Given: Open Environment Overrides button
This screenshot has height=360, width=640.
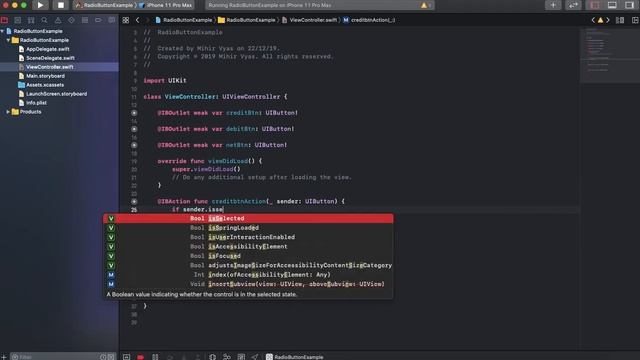Looking at the screenshot, I should click(x=241, y=357).
